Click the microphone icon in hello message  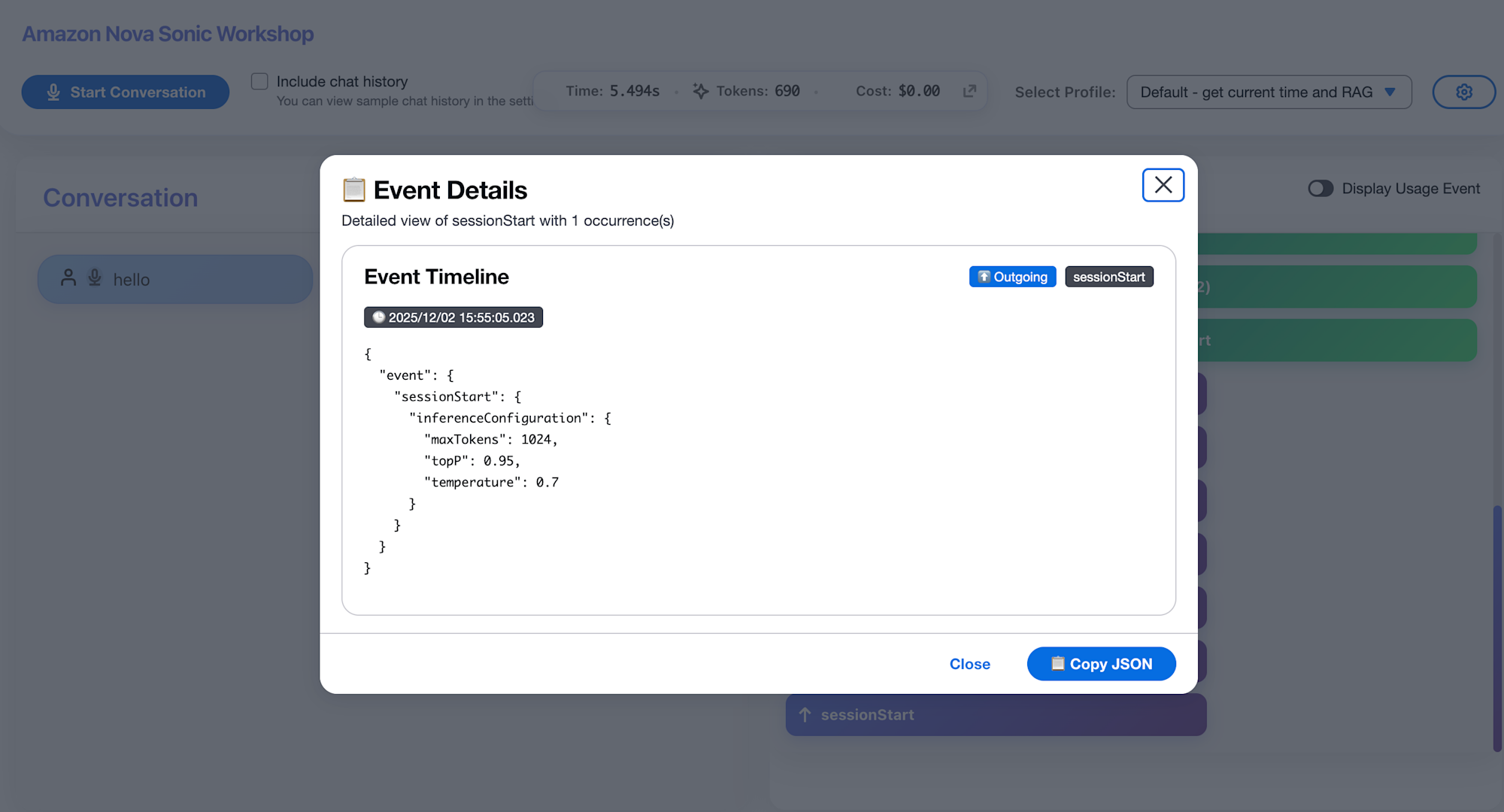point(95,278)
